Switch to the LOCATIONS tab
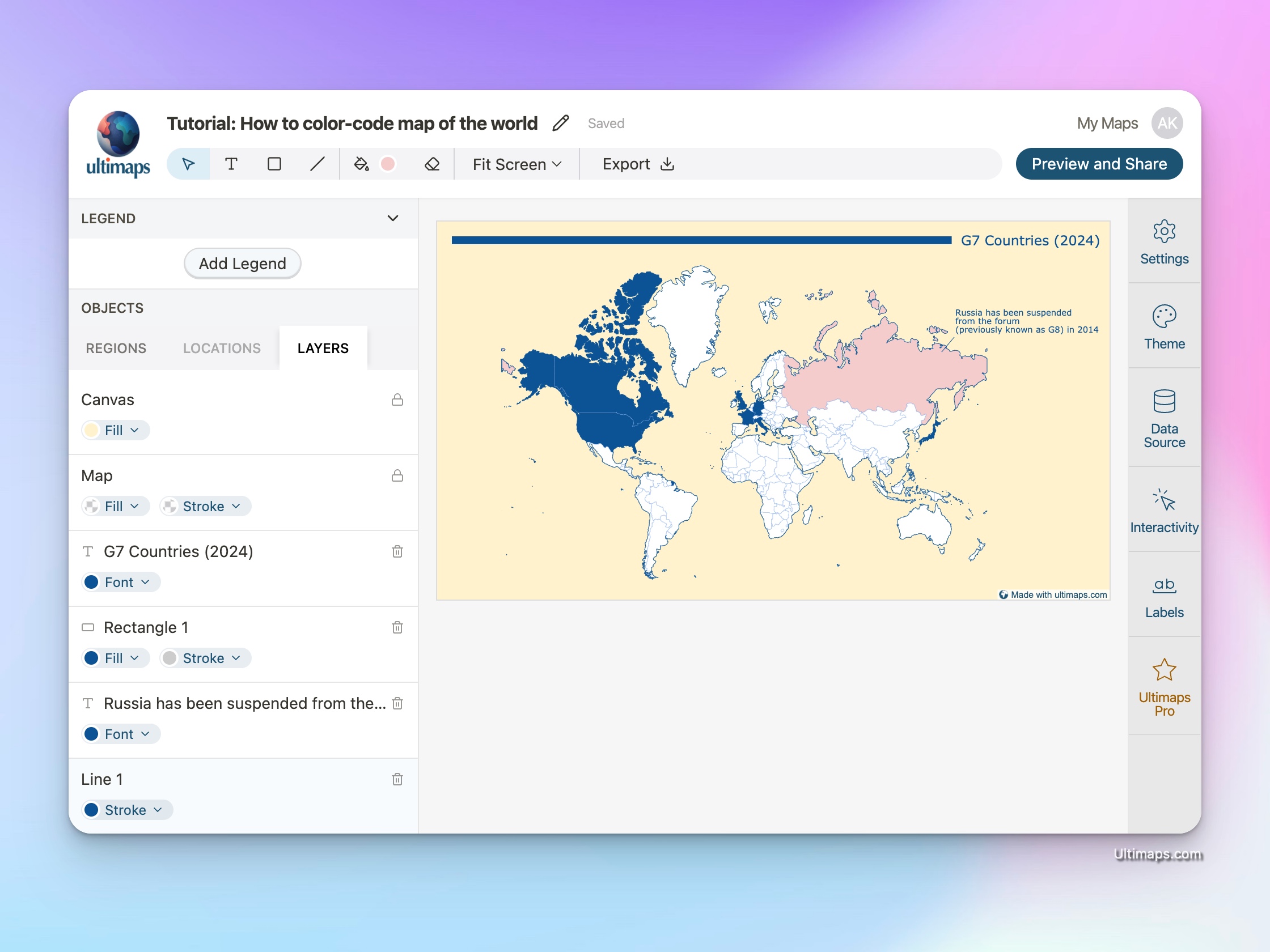The image size is (1270, 952). click(222, 348)
